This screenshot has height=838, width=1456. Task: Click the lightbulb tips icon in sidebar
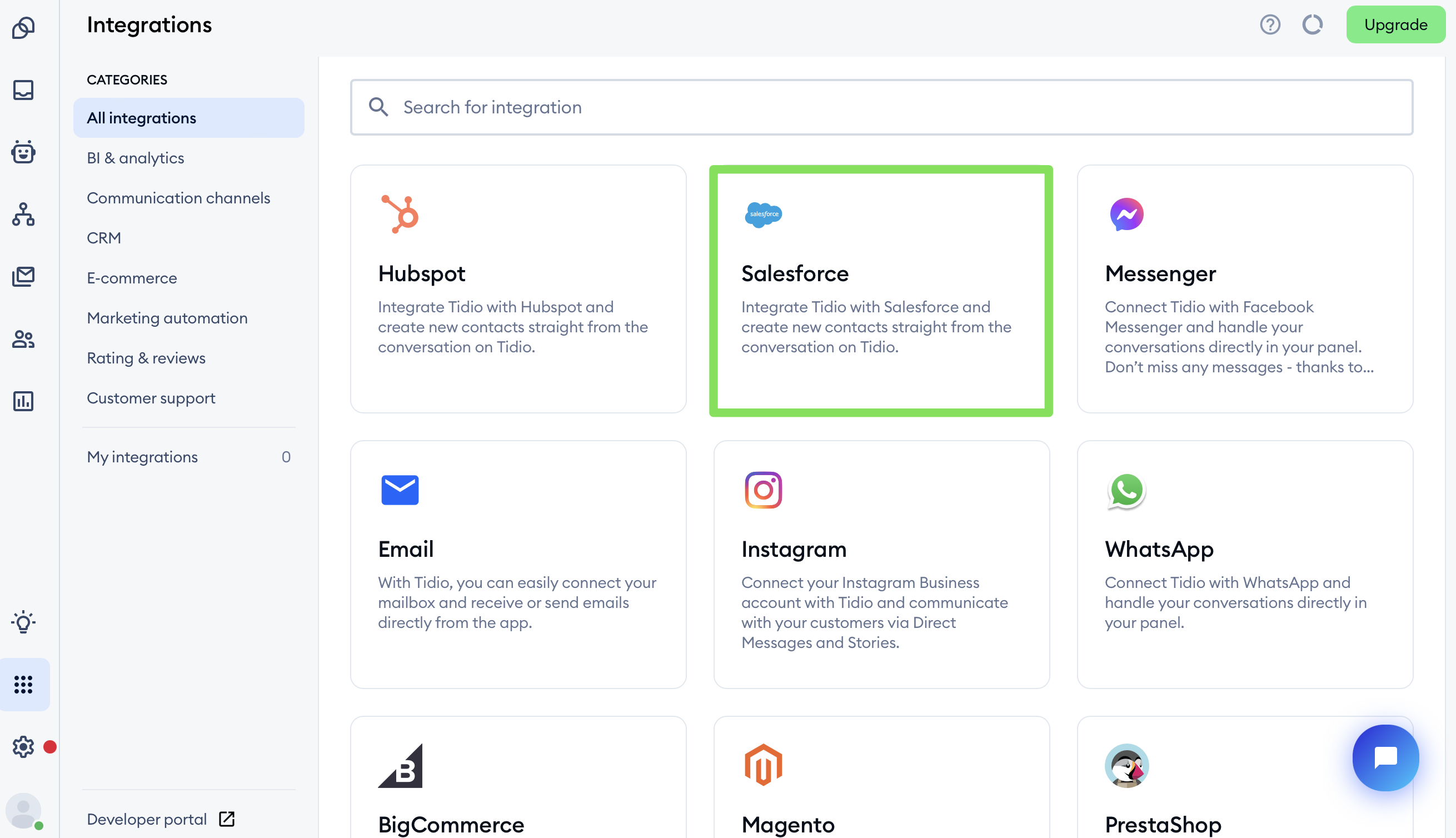[x=23, y=622]
